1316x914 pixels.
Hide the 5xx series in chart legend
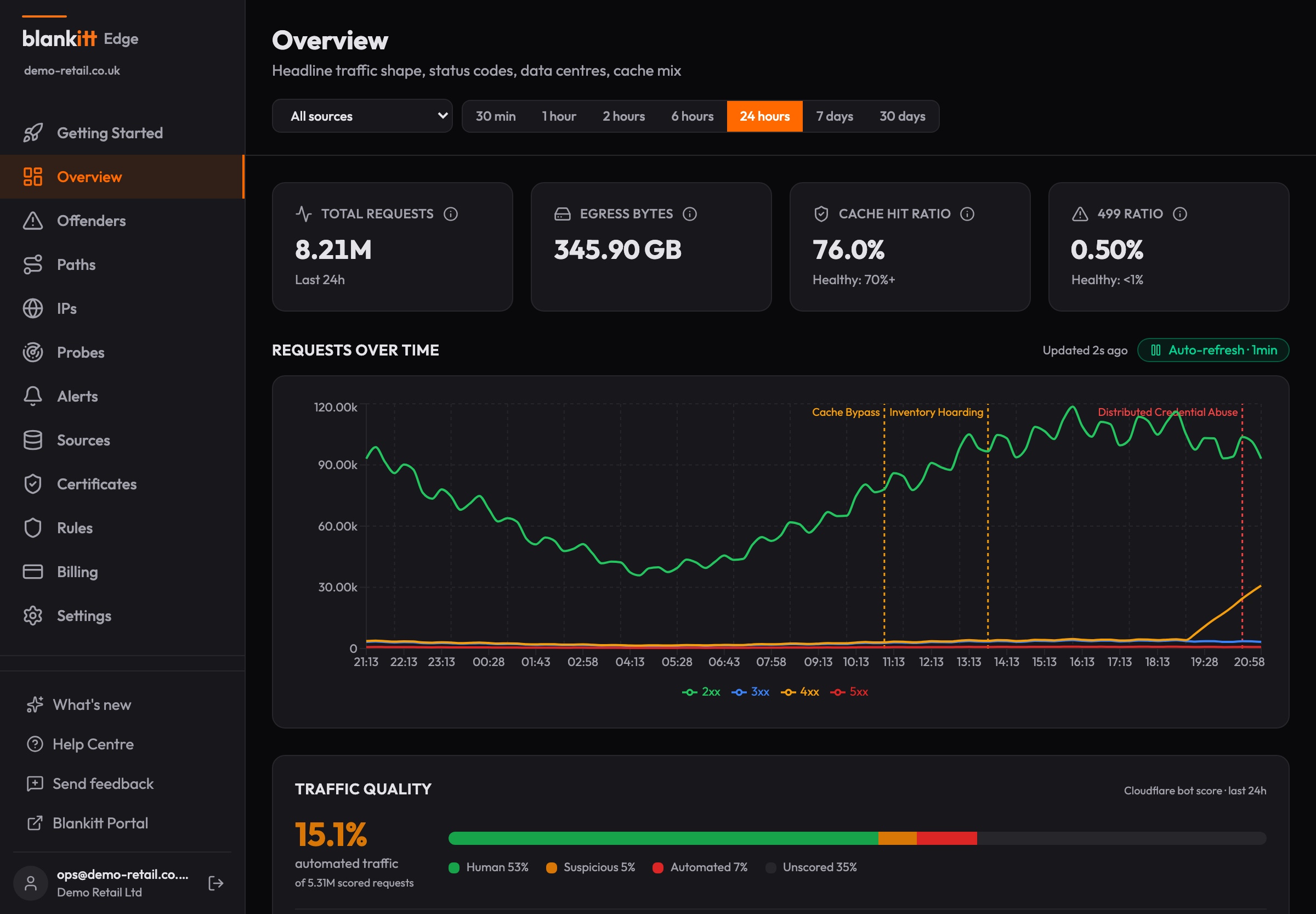coord(849,692)
